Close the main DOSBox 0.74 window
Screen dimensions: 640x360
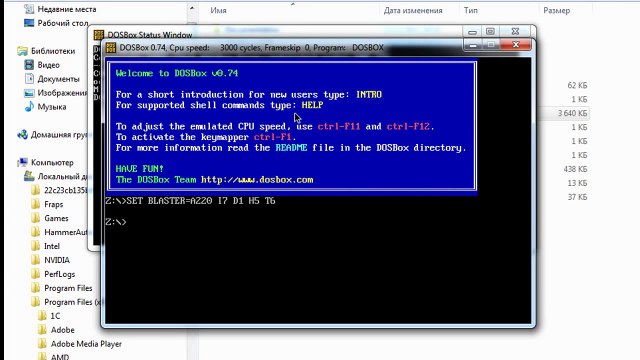516,44
